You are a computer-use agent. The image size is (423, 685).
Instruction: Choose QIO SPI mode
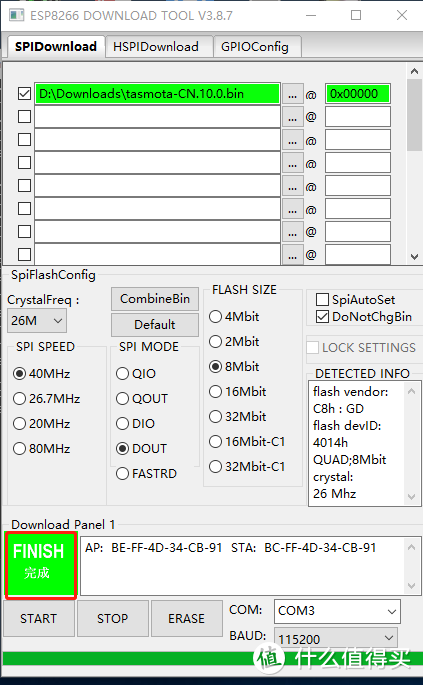click(x=136, y=374)
